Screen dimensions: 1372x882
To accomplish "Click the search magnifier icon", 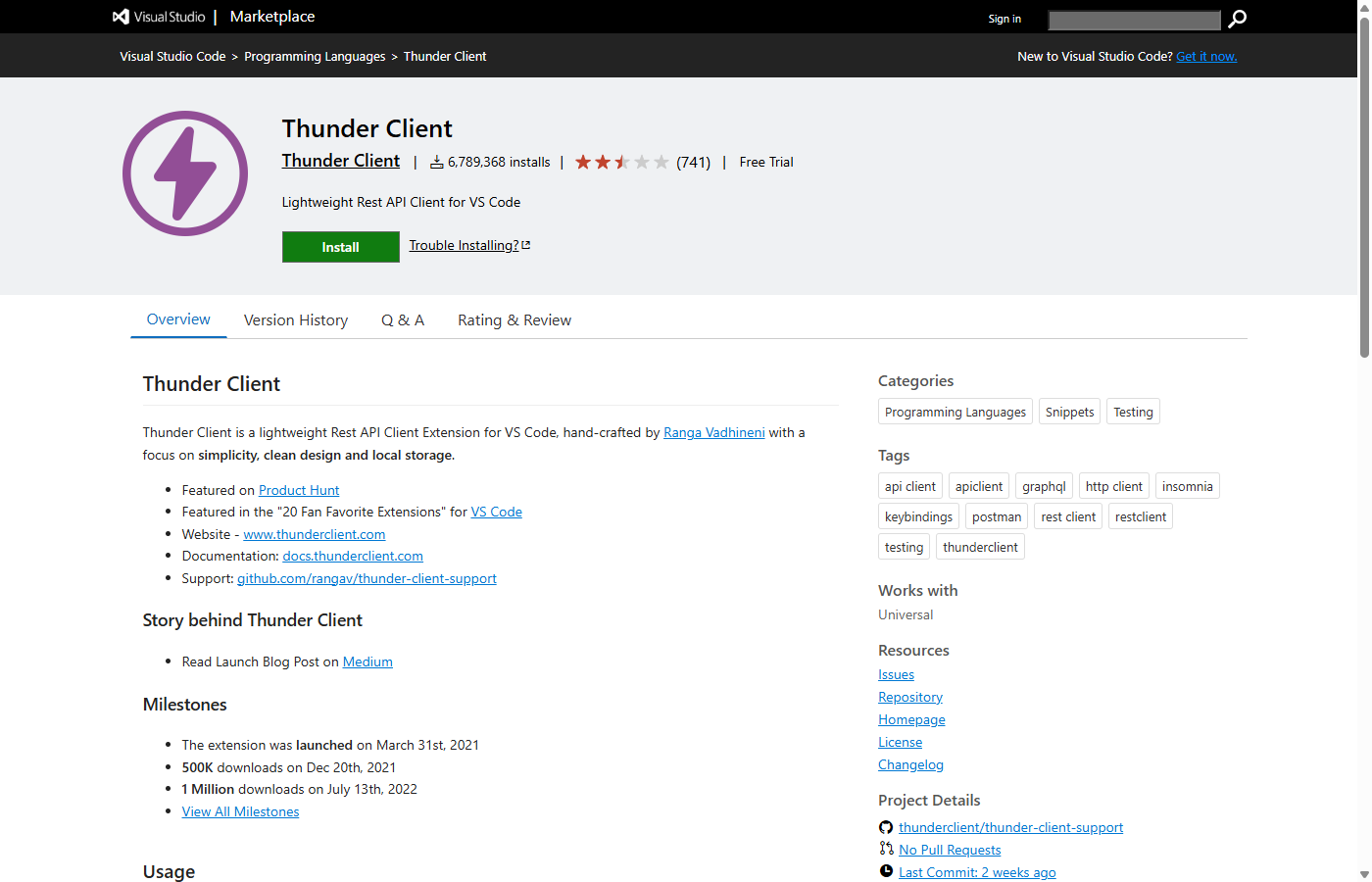I will click(1238, 19).
